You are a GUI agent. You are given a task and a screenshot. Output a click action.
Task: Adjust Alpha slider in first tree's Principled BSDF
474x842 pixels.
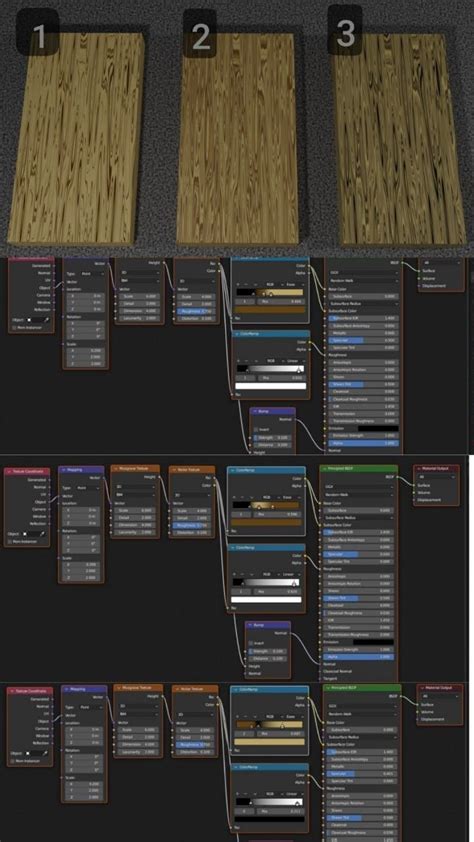(x=361, y=443)
